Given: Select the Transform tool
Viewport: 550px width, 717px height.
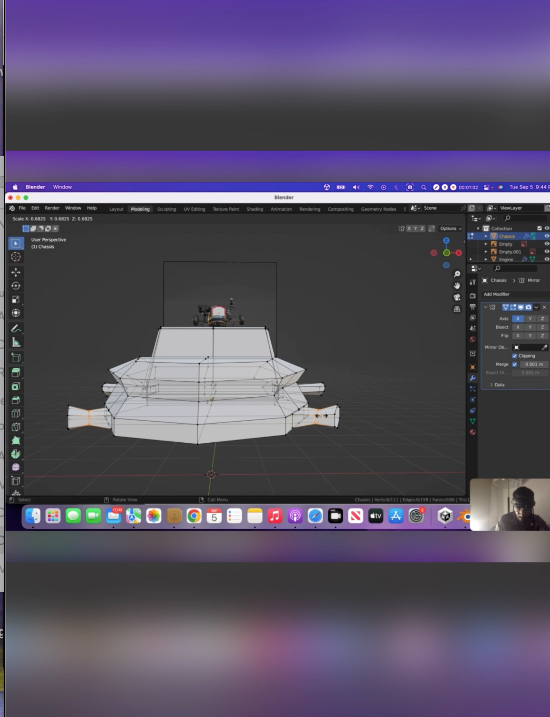Looking at the screenshot, I should click(16, 313).
